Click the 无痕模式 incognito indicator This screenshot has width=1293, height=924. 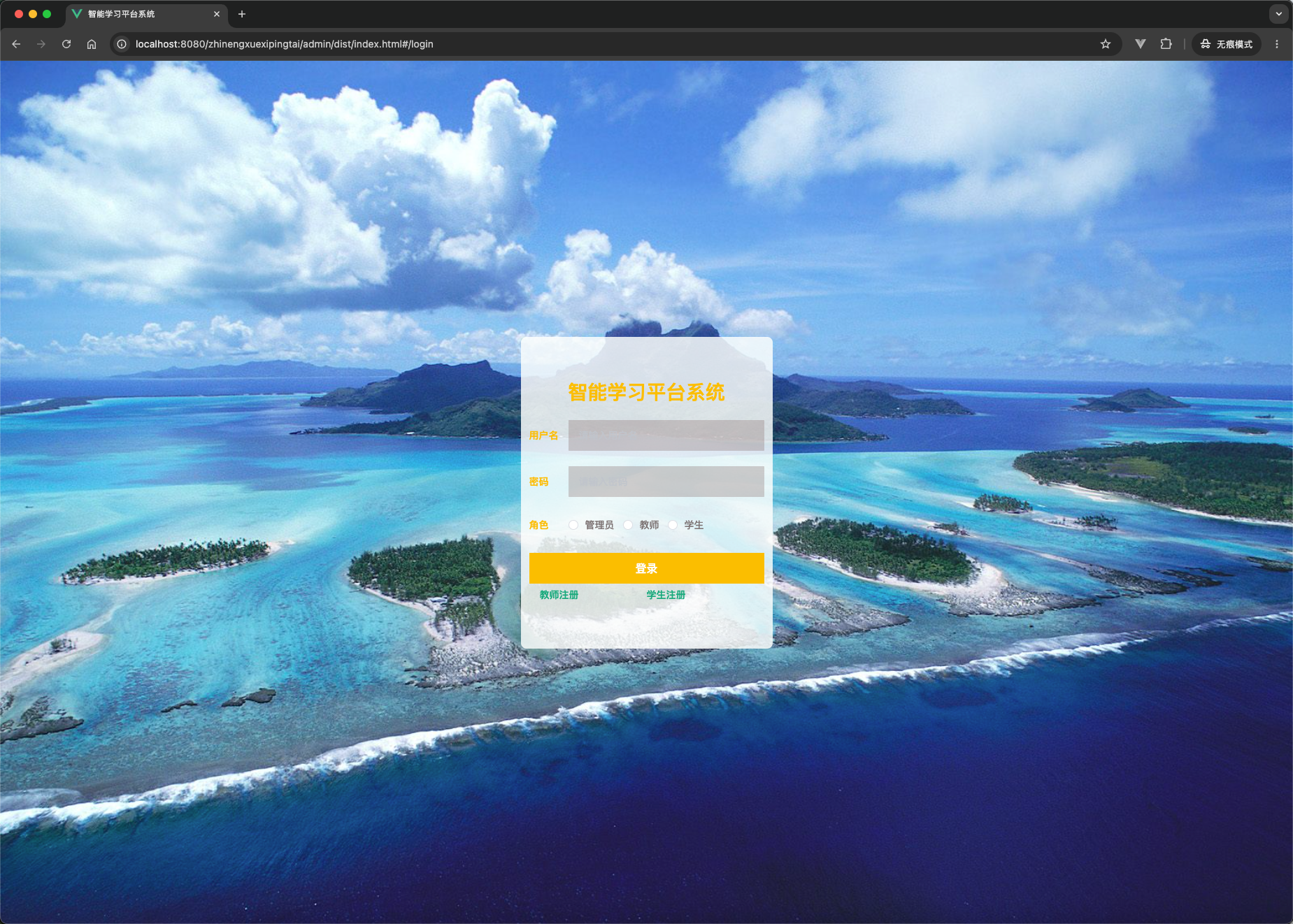pos(1227,44)
